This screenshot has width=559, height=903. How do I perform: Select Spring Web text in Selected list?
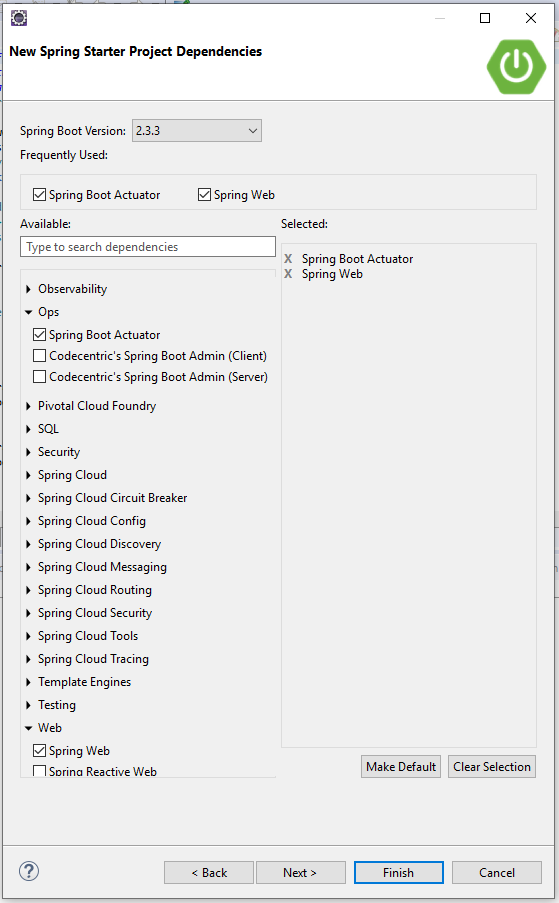point(332,274)
